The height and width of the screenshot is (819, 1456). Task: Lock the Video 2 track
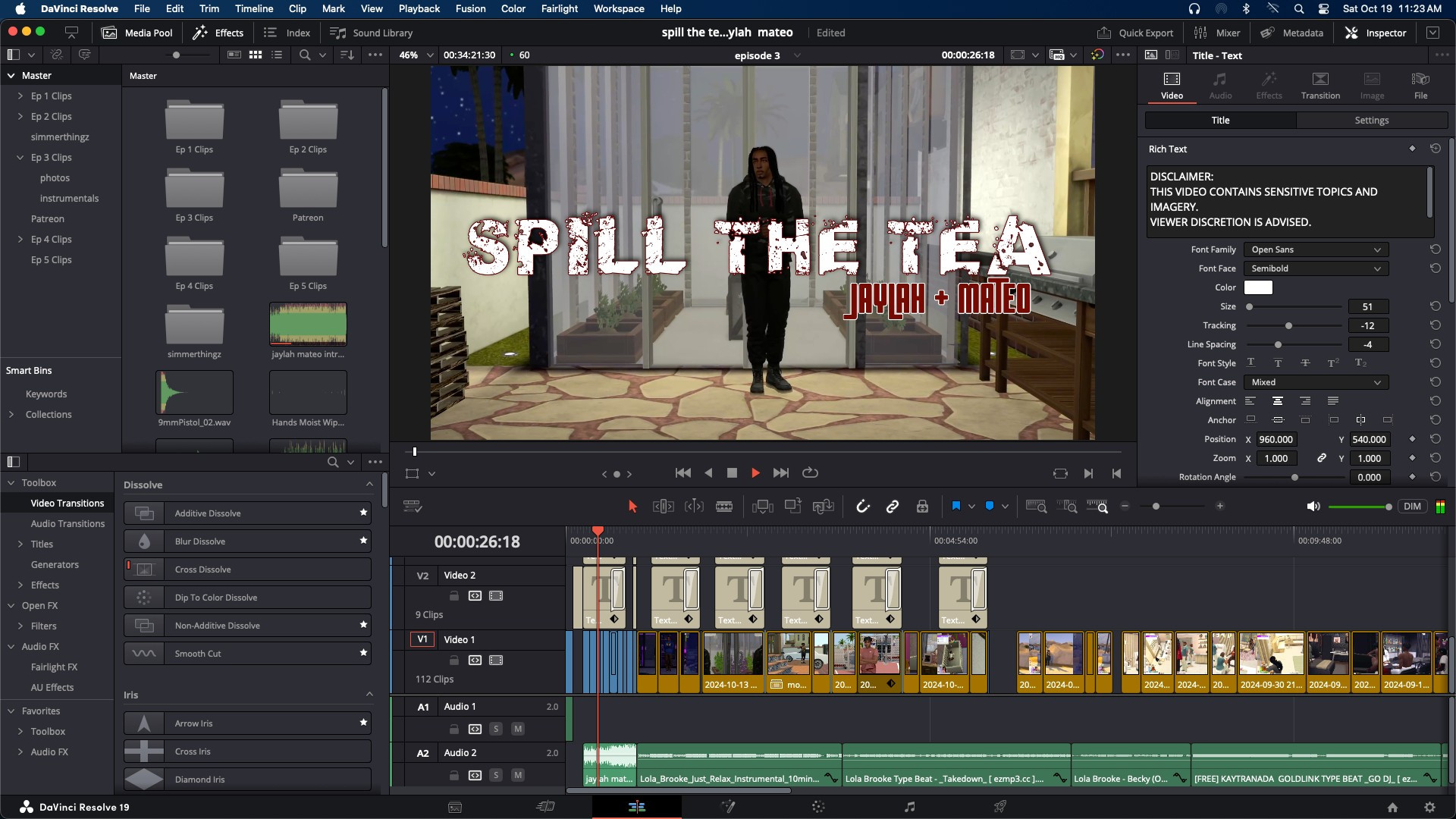click(453, 596)
